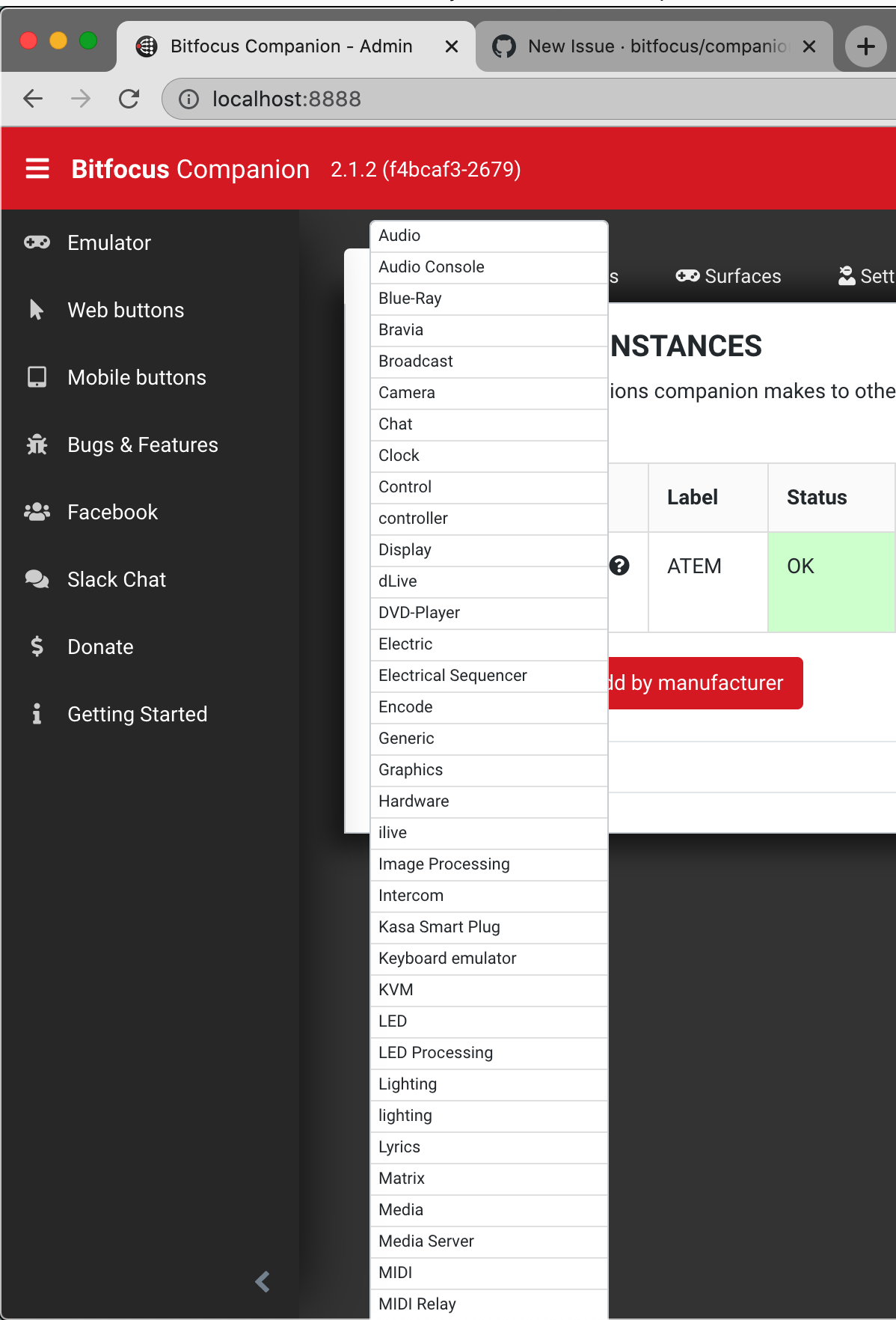This screenshot has width=896, height=1320.
Task: Reload the localhost page
Action: [129, 99]
